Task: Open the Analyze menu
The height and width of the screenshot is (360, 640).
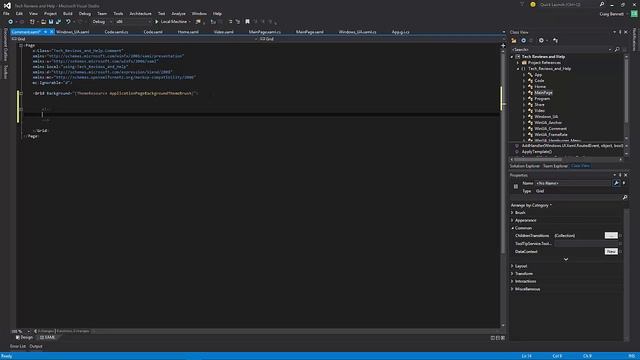Action: (178, 13)
